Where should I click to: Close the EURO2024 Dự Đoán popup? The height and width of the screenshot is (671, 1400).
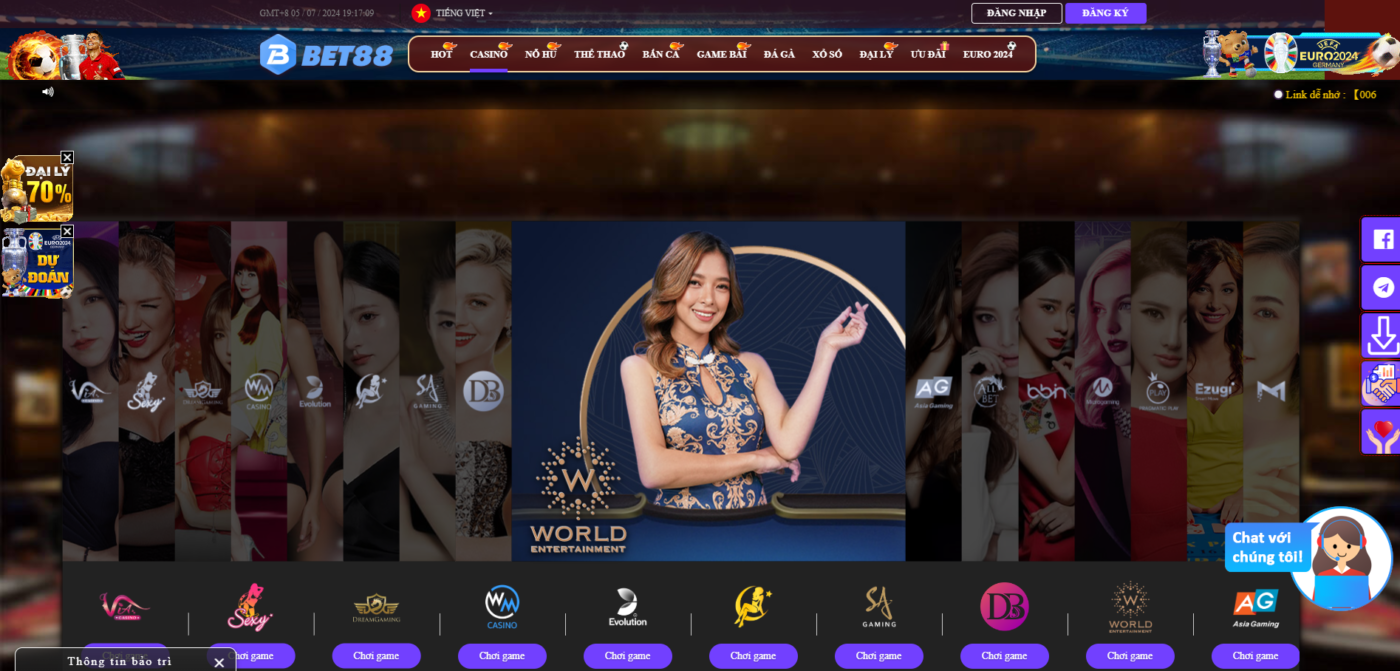coord(67,230)
